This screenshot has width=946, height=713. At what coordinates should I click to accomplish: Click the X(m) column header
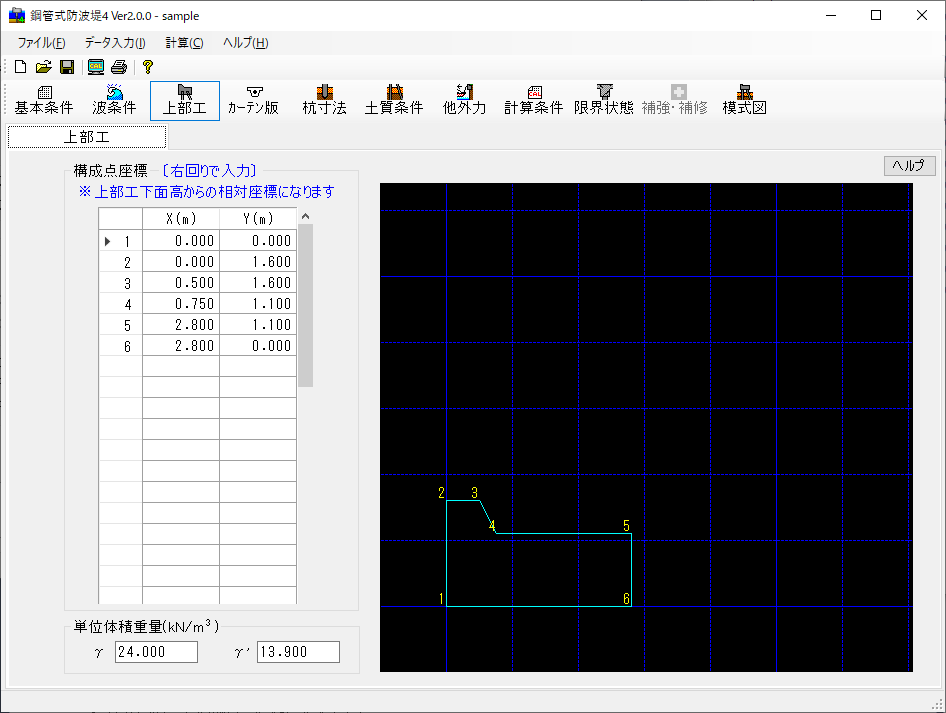pos(181,219)
